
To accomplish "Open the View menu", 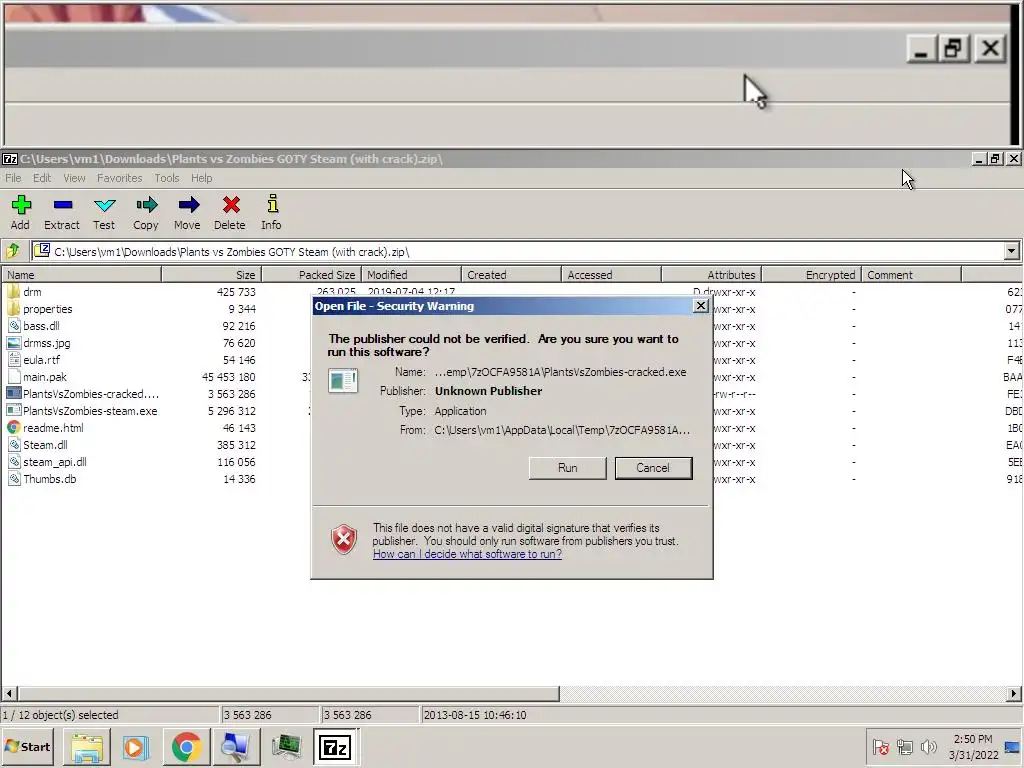I will [74, 178].
